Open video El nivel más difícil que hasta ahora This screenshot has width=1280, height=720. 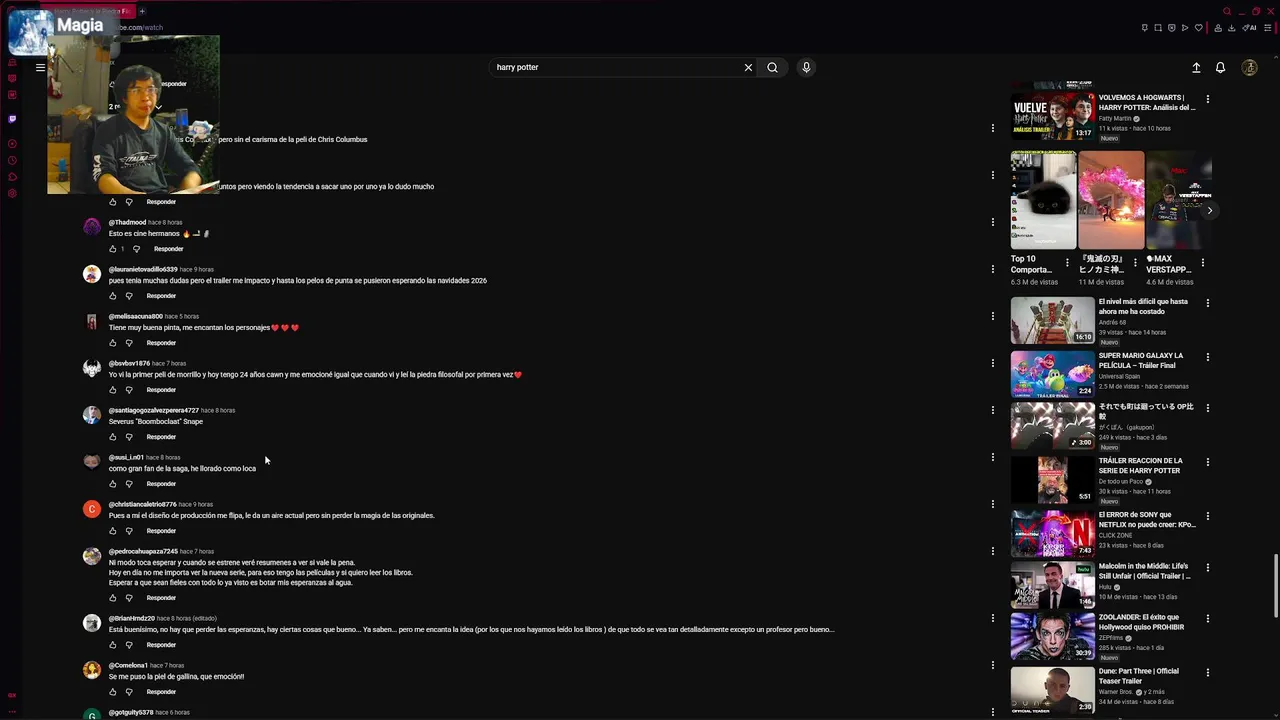tap(1143, 306)
